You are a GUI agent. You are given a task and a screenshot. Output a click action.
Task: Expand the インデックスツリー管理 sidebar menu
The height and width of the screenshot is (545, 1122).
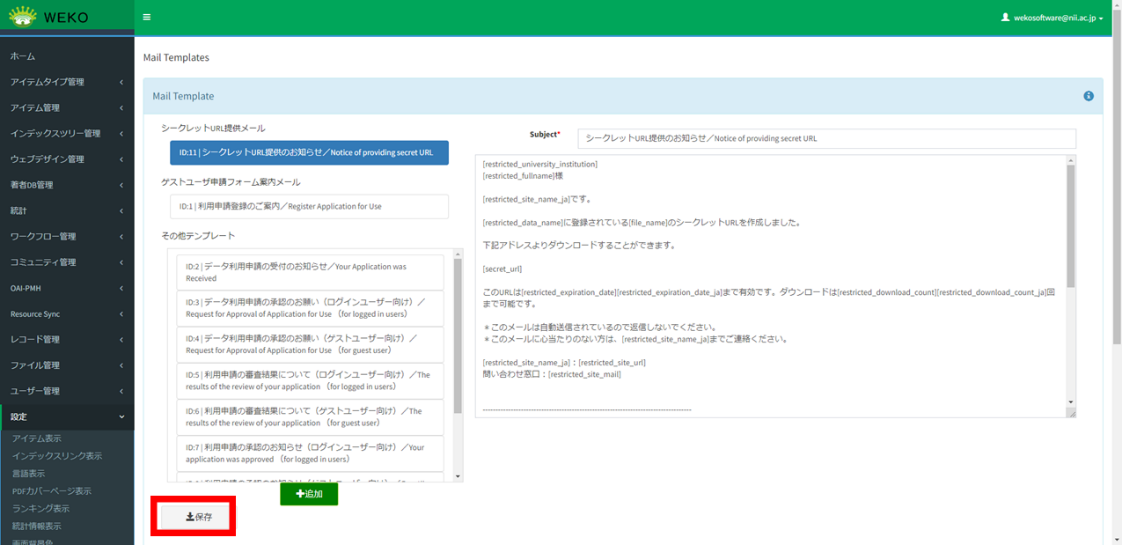66,133
